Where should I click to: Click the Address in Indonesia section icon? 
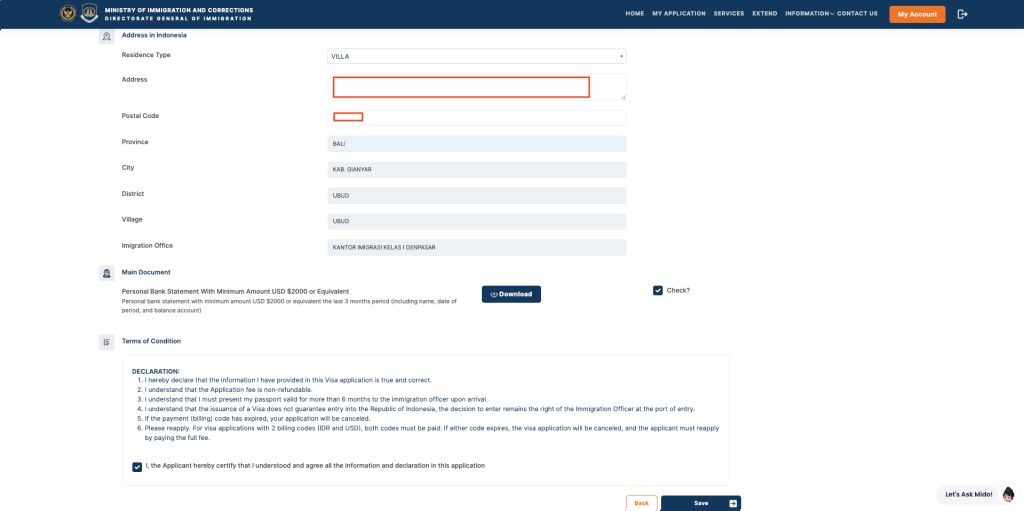(106, 36)
